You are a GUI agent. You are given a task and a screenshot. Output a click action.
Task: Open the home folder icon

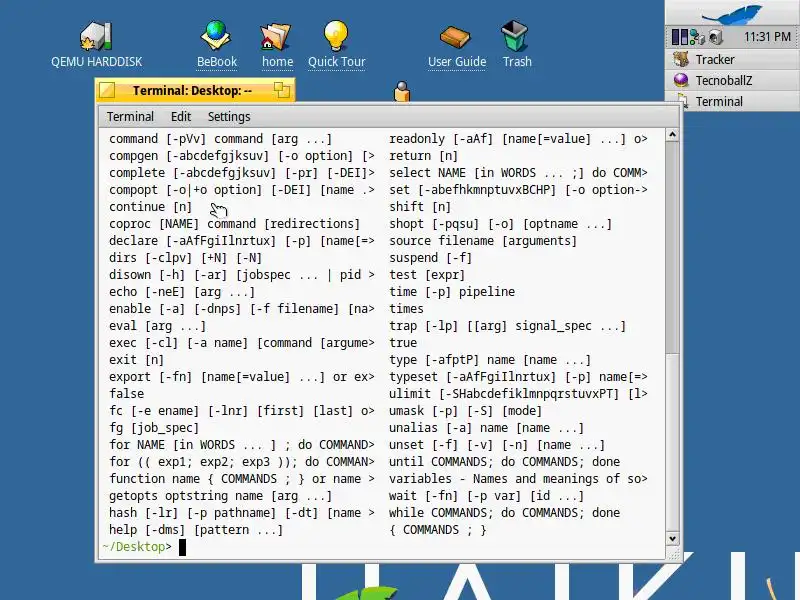tap(276, 36)
